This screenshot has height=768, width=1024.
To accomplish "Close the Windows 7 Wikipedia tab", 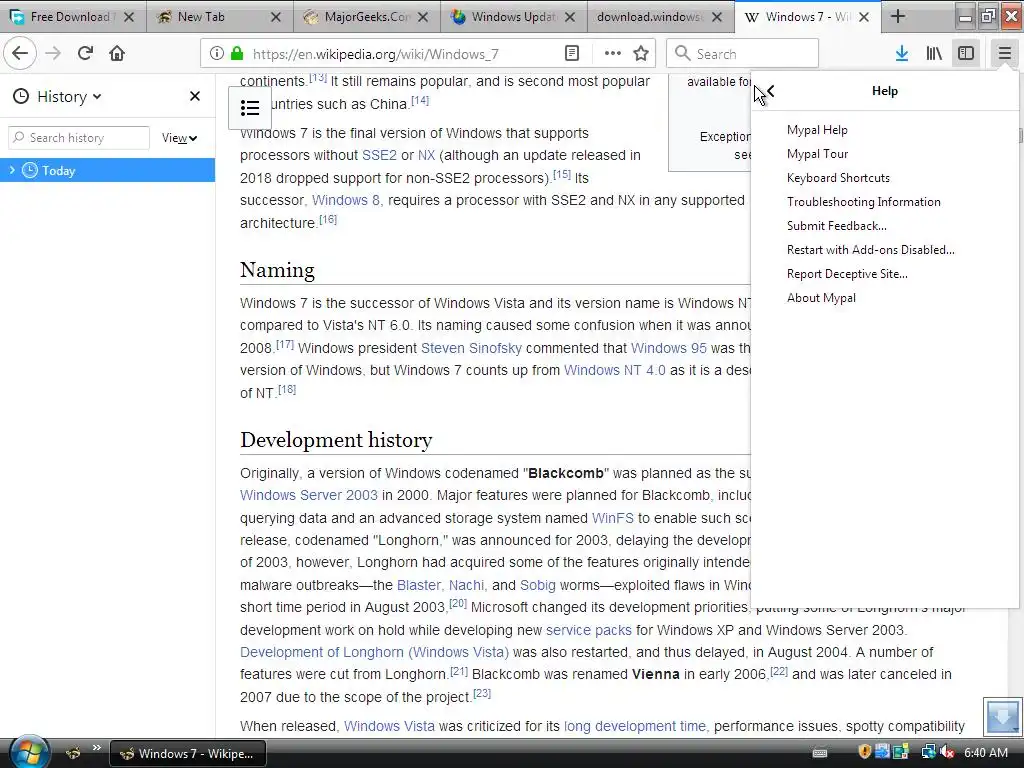I will pyautogui.click(x=863, y=17).
